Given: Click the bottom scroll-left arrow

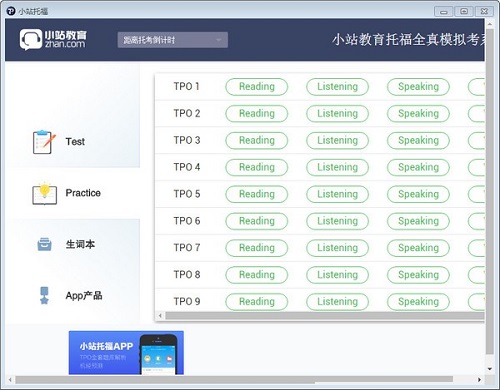Looking at the screenshot, I should pyautogui.click(x=10, y=380).
